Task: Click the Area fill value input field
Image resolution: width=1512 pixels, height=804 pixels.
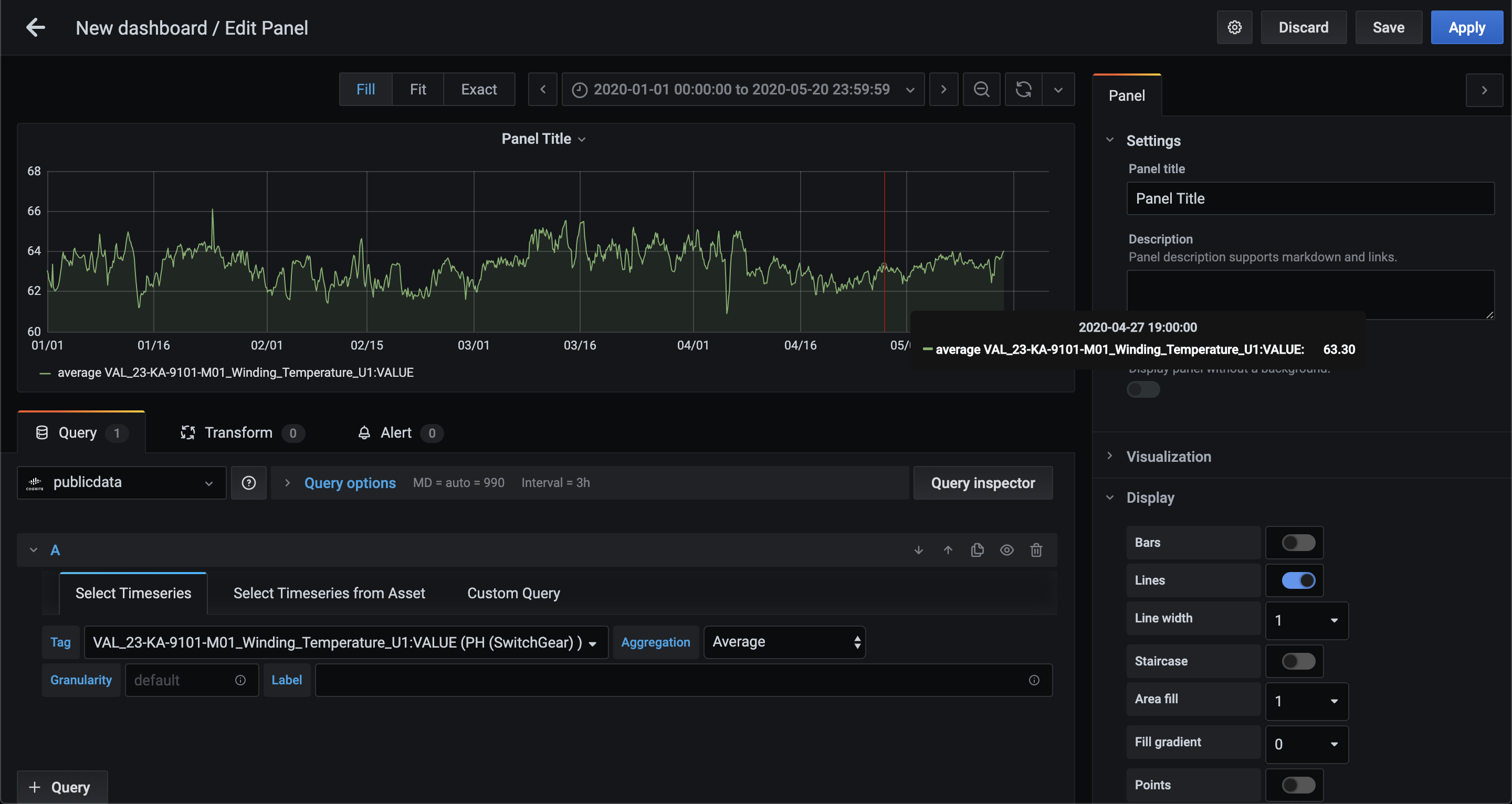Action: pos(1305,701)
